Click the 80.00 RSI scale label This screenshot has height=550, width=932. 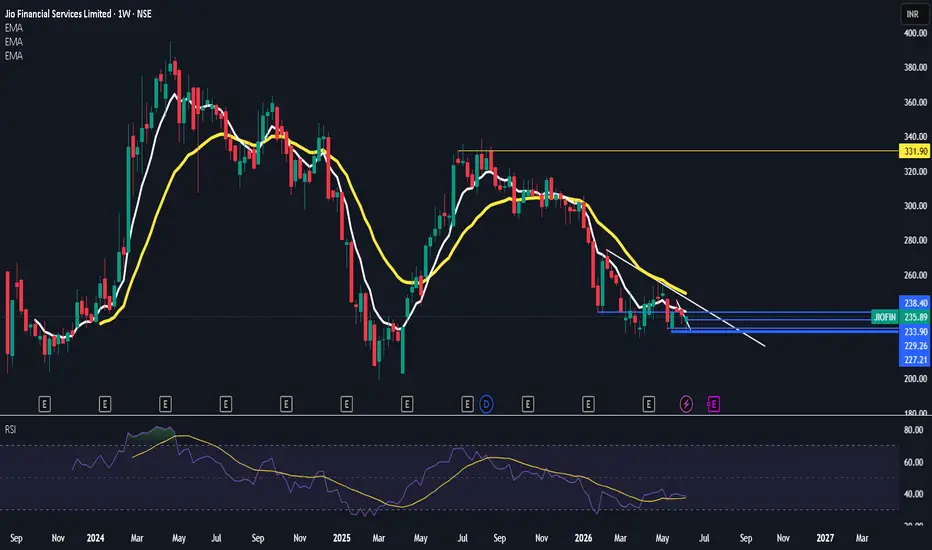coord(914,430)
